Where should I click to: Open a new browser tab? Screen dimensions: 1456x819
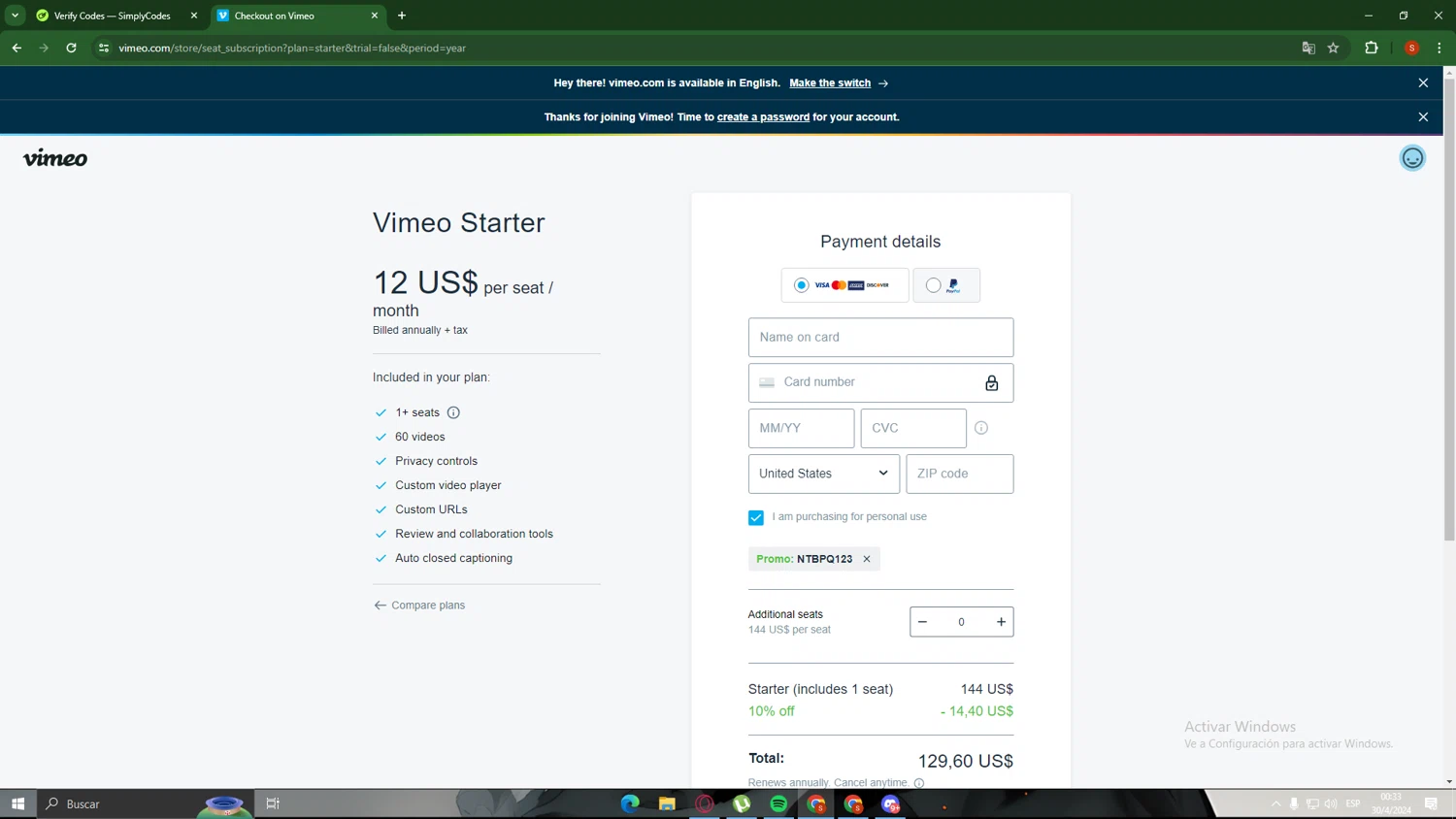402,16
